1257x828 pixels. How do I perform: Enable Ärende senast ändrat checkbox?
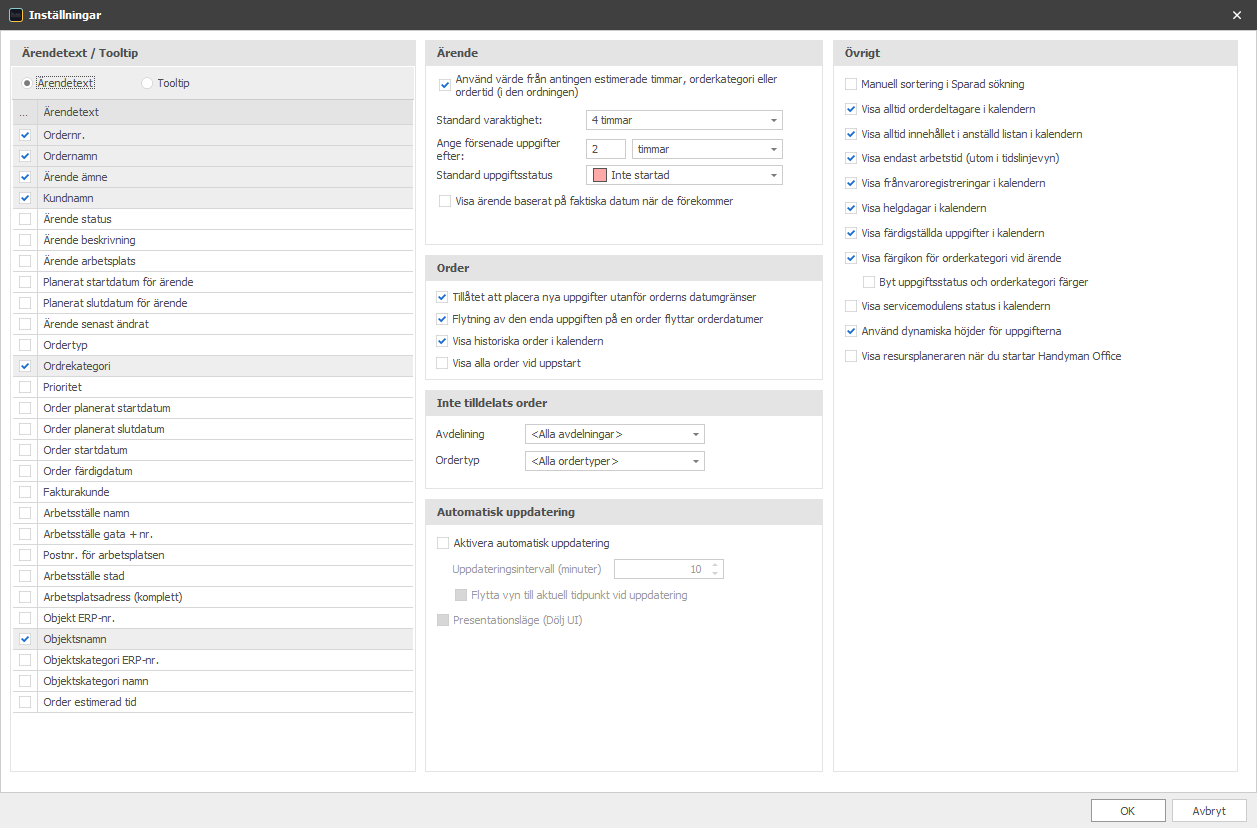pos(25,324)
